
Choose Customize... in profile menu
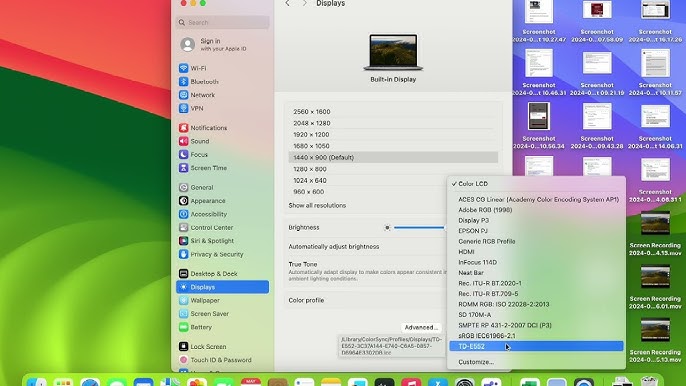point(536,362)
